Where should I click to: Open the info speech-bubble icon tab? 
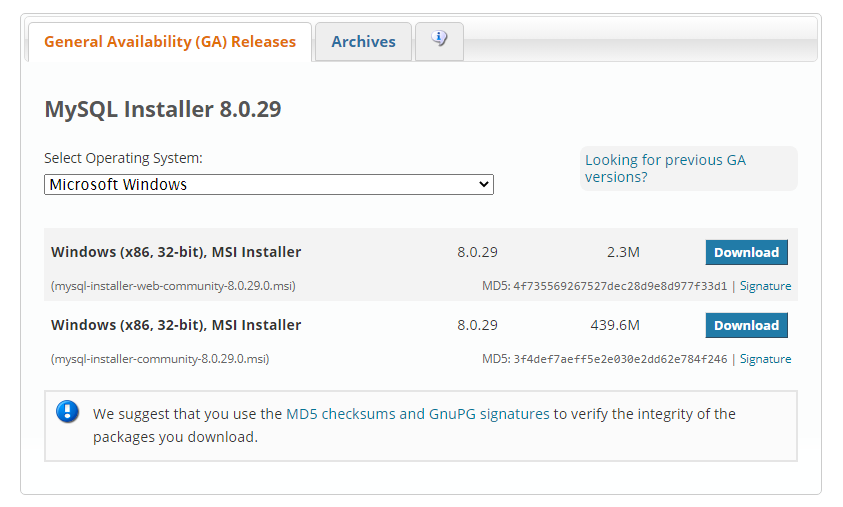click(439, 41)
